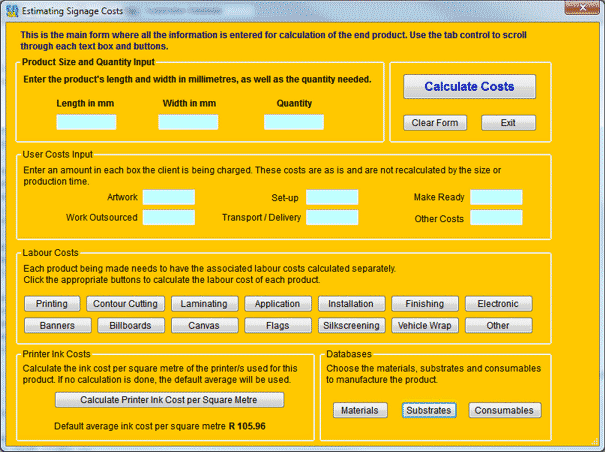
Task: Choose the Contour Cutting labour button
Action: coord(124,304)
